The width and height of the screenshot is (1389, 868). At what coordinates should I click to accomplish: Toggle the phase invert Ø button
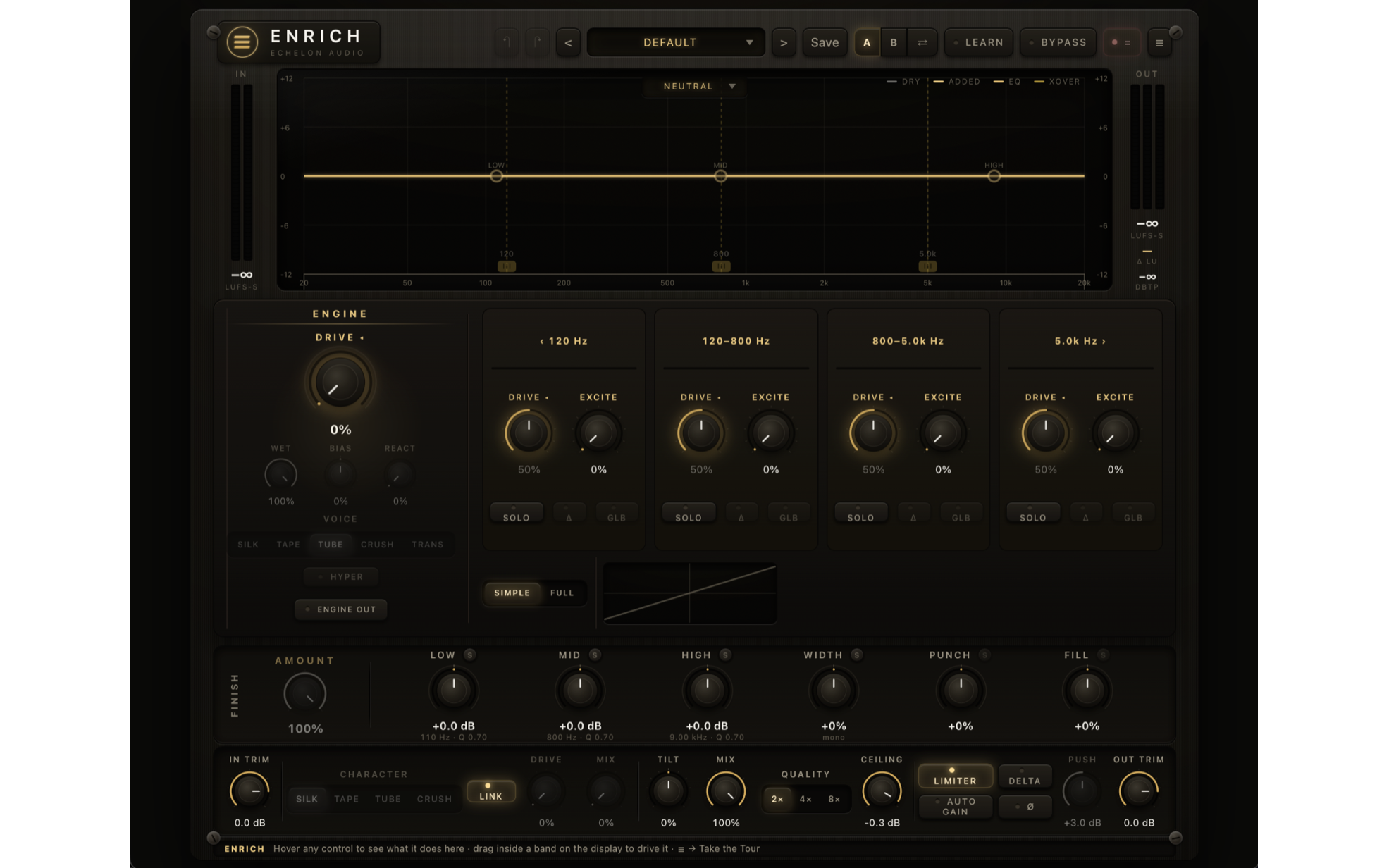pyautogui.click(x=1025, y=807)
